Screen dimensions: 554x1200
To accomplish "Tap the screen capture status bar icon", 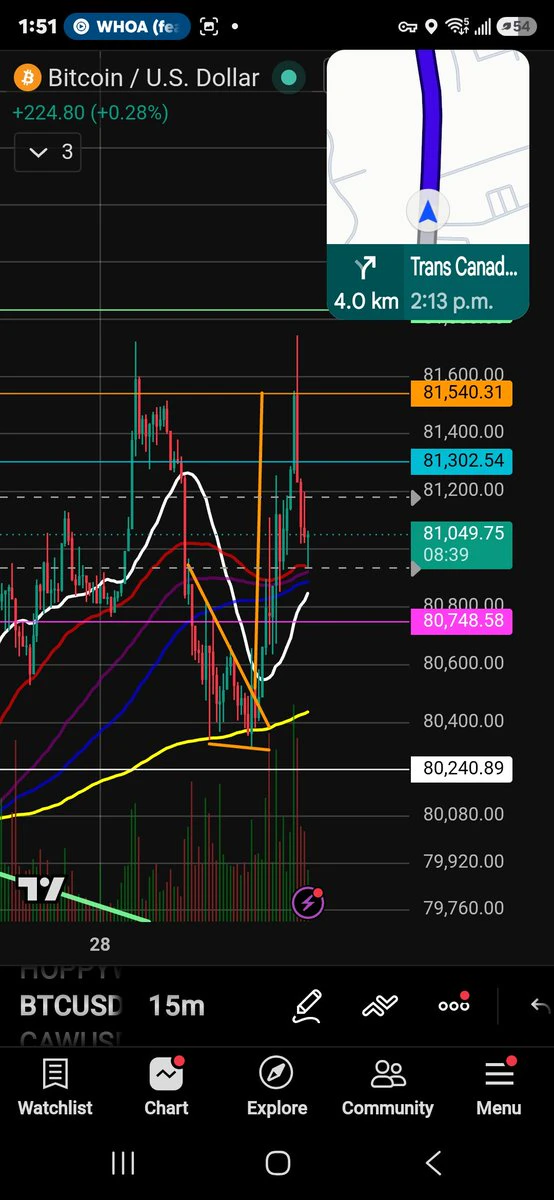I will point(209,26).
